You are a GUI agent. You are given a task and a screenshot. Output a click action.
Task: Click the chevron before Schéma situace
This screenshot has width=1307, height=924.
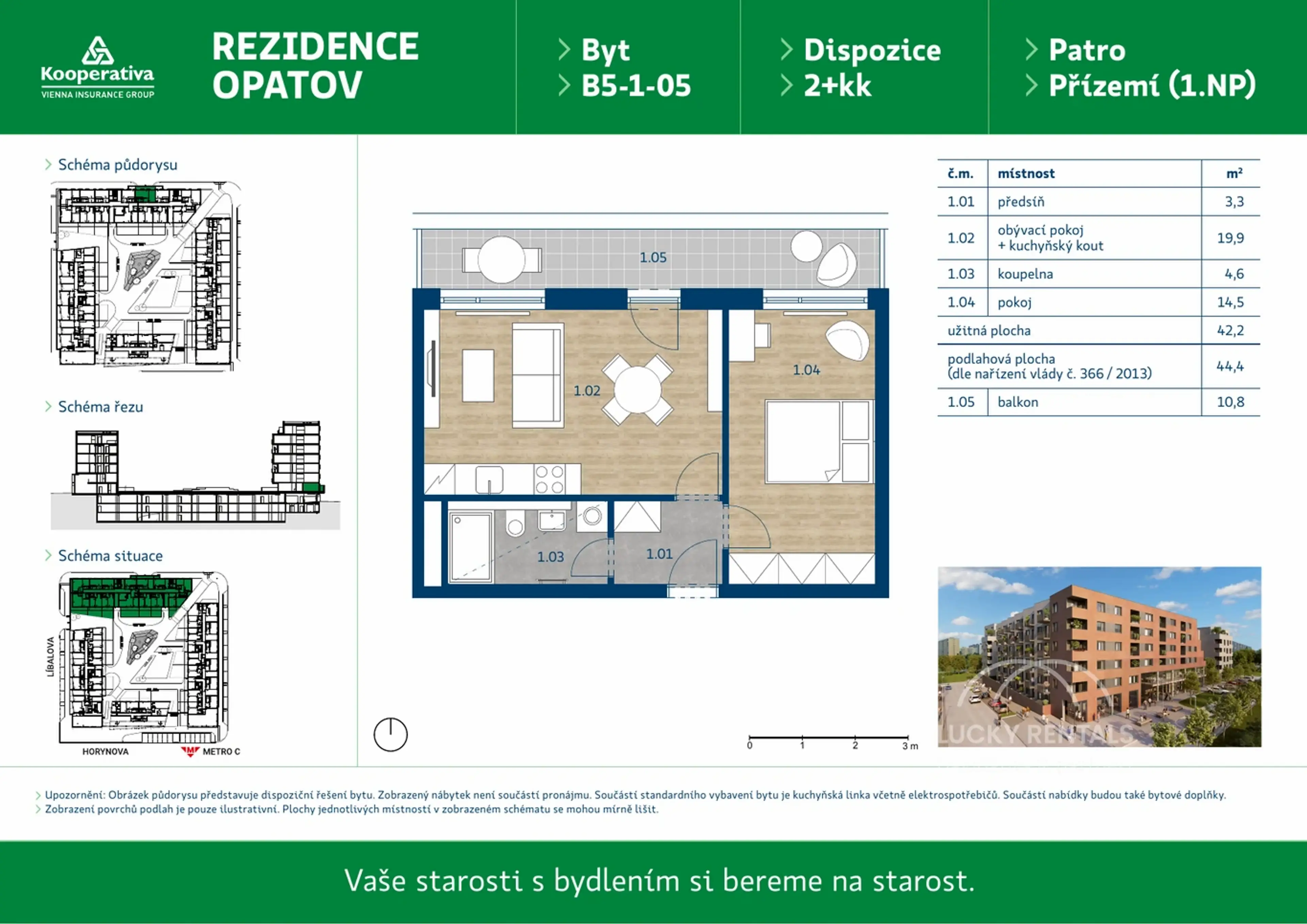click(48, 556)
